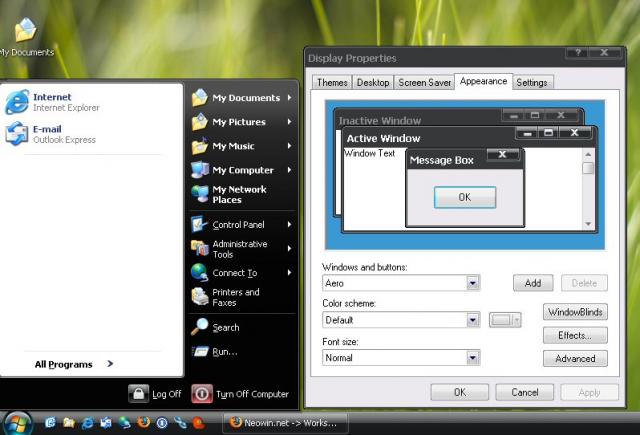Select the Appearance tab
This screenshot has height=435, width=640.
[x=483, y=81]
